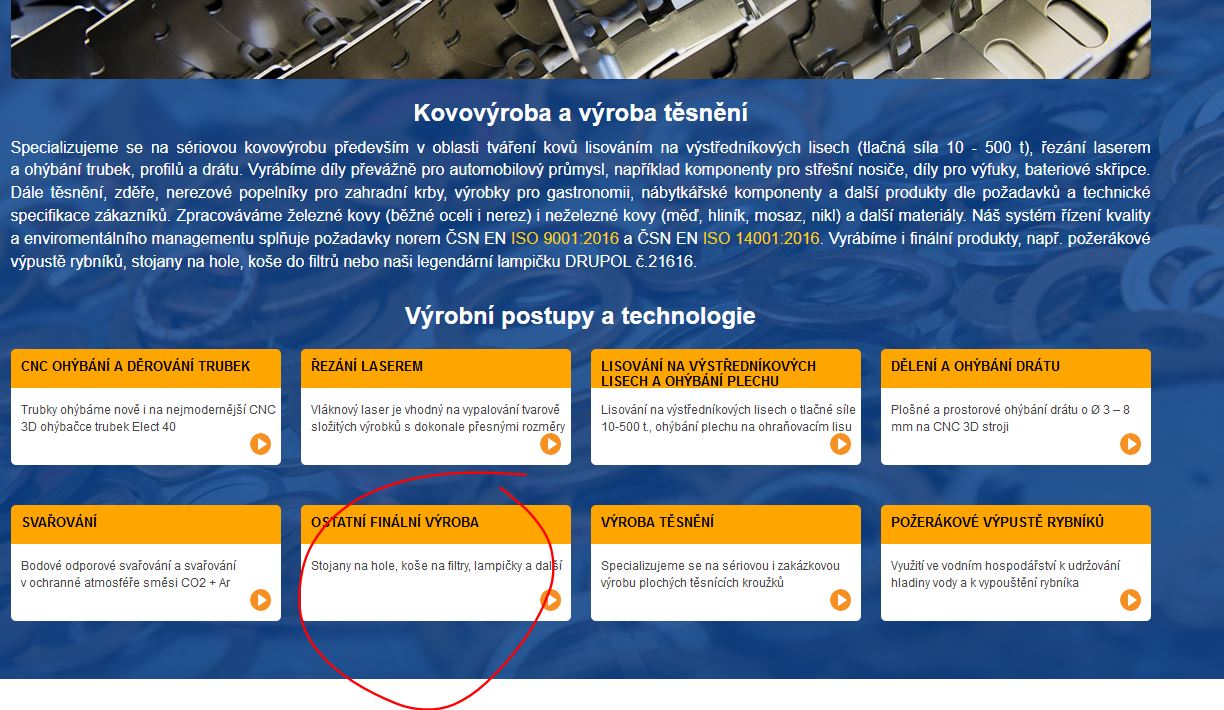Click the Vláknový laser description text

tap(436, 418)
